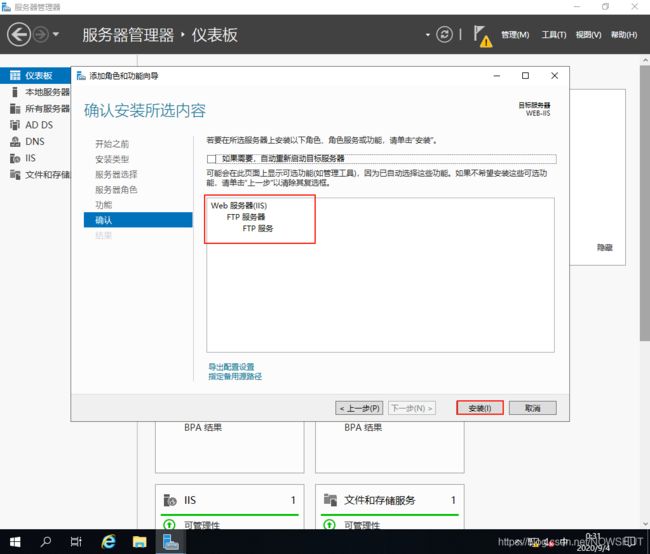Image resolution: width=650 pixels, height=554 pixels.
Task: Click BPA 结果 in the right dashboard tile
Action: point(363,428)
